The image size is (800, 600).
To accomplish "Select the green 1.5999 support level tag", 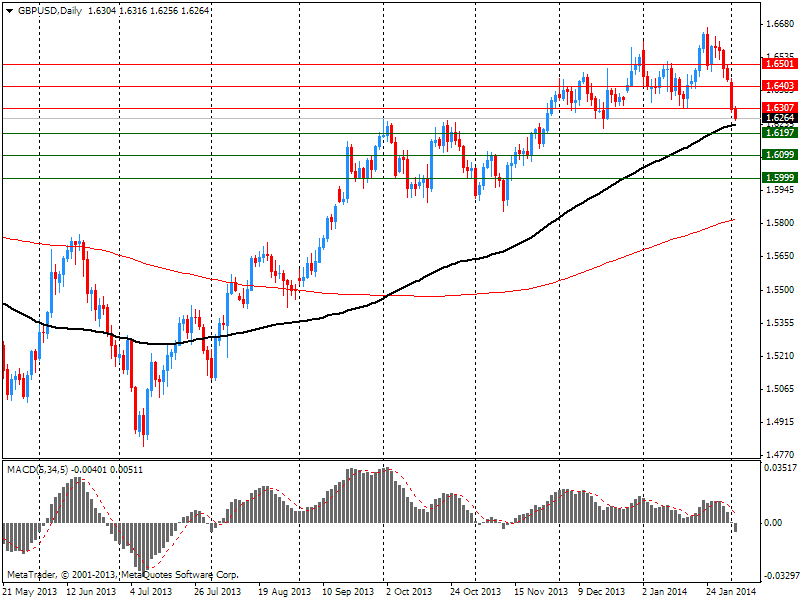I will tap(778, 178).
